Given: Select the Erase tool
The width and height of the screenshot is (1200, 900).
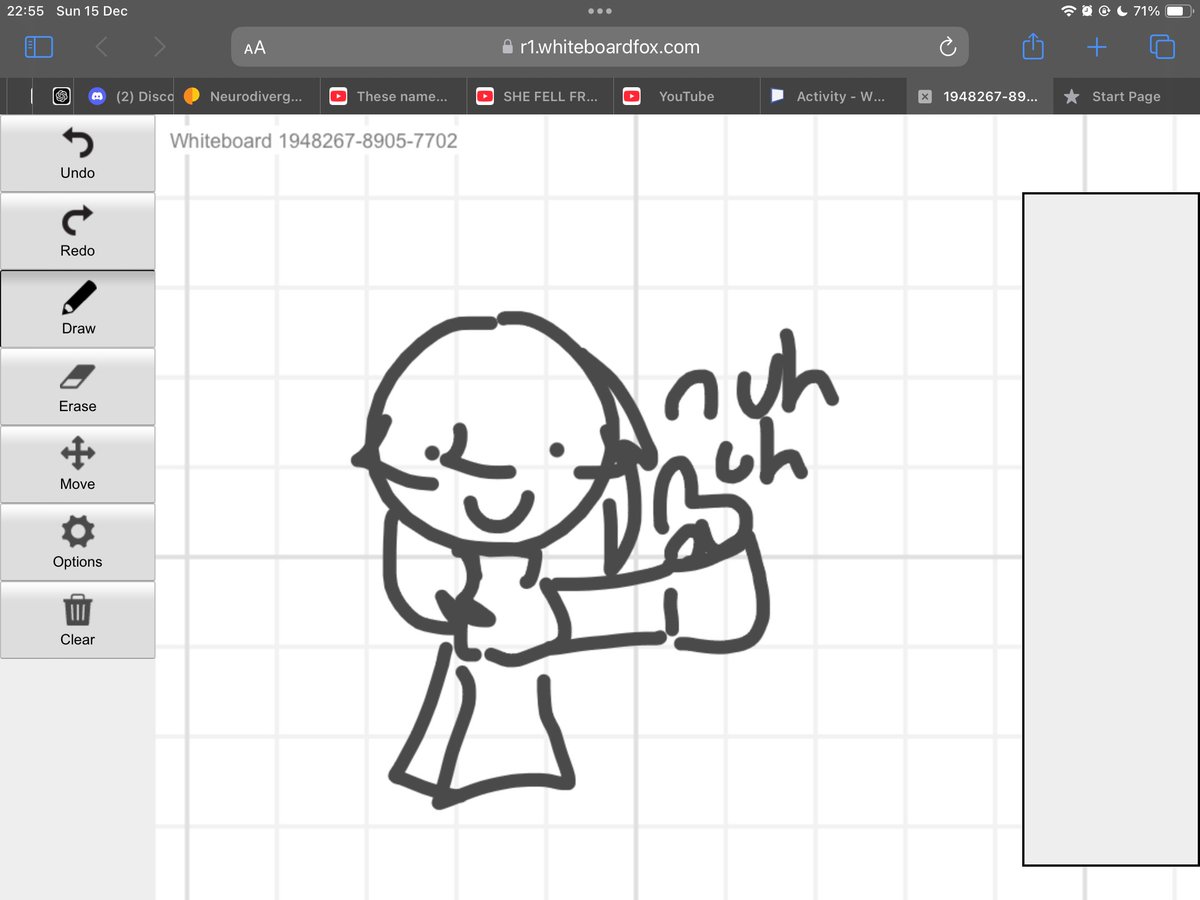Looking at the screenshot, I should tap(77, 387).
